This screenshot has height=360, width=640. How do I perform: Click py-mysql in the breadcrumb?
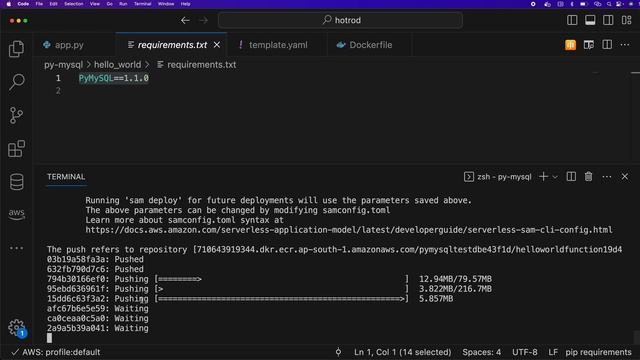click(x=63, y=64)
